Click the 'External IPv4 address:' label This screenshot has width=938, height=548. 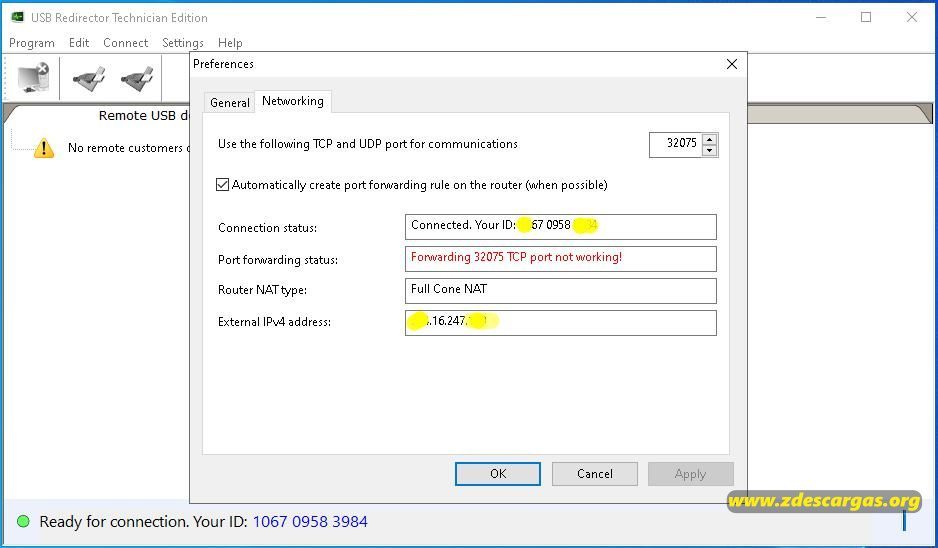275,322
